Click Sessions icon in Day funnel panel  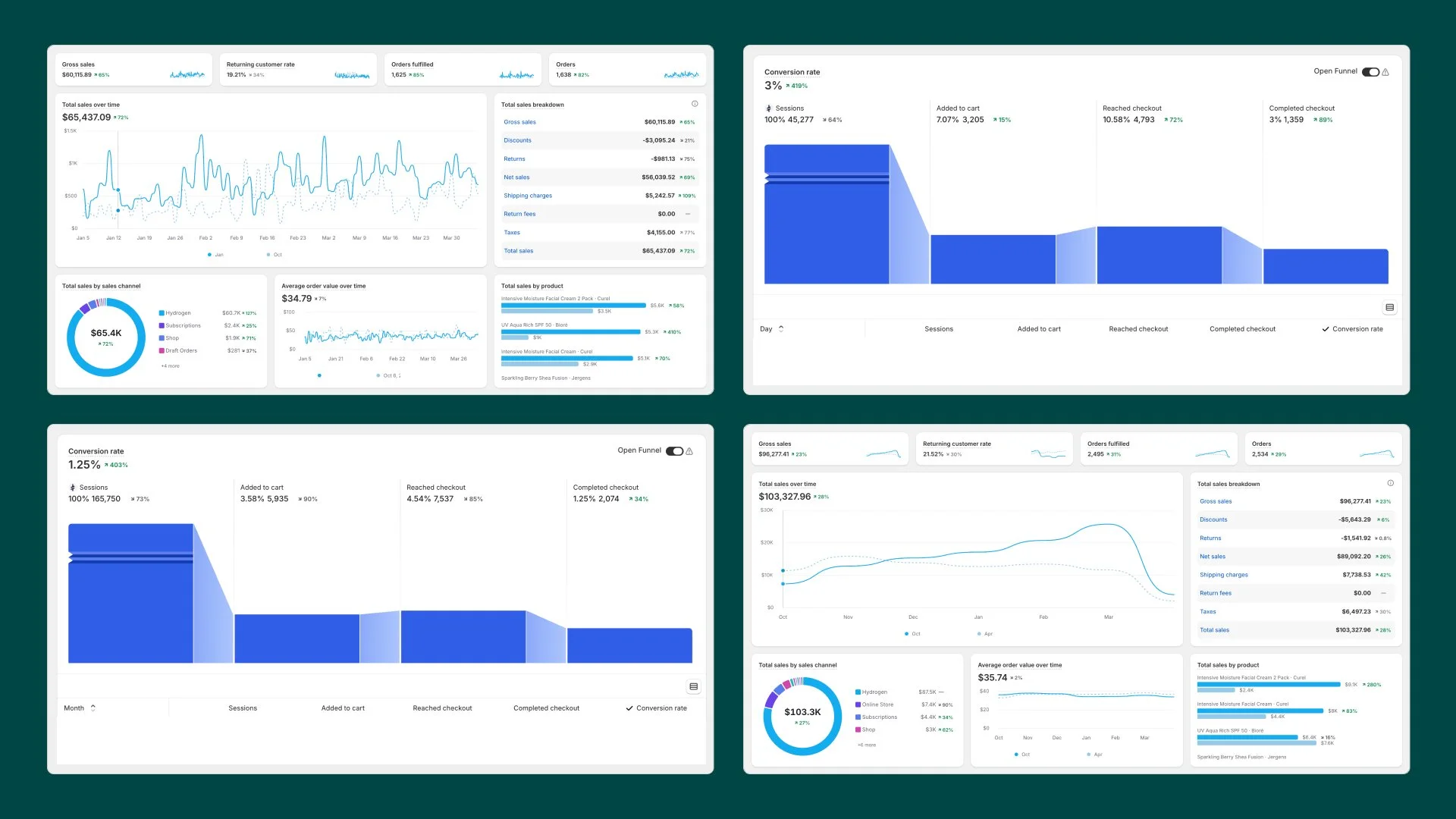[768, 108]
